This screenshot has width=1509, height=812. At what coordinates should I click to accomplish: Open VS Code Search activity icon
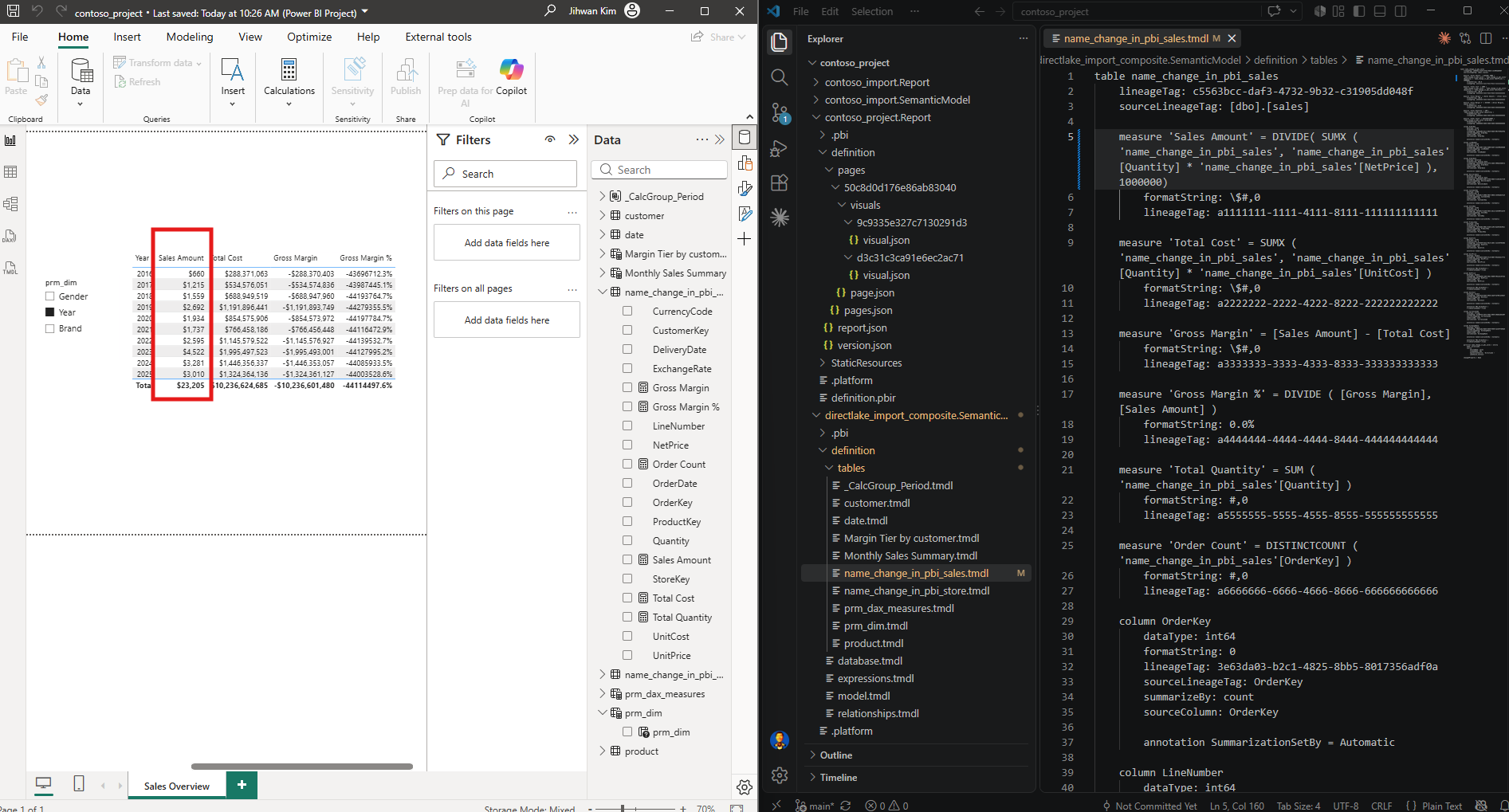click(780, 77)
